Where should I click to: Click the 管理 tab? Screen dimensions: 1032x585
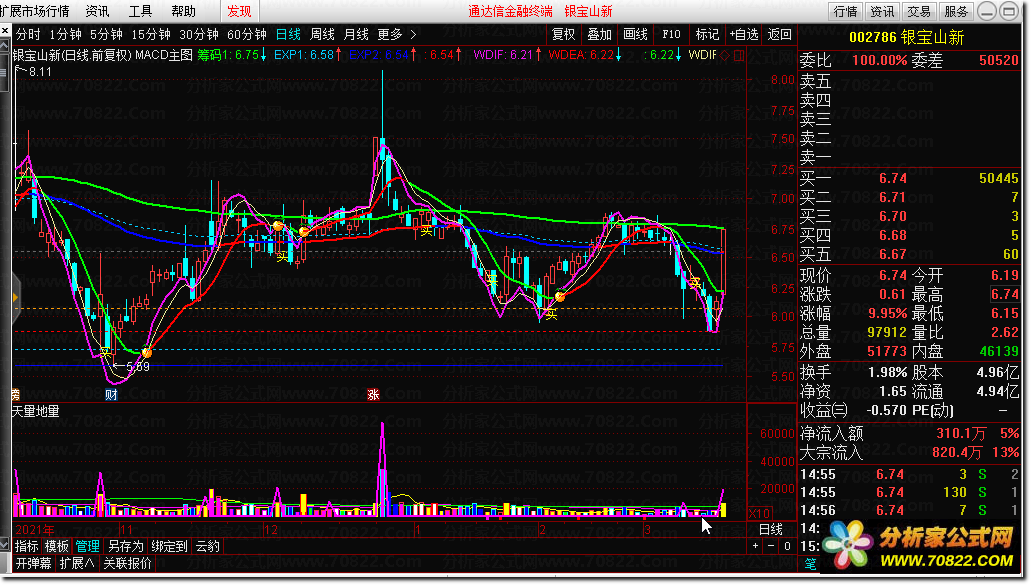pos(88,546)
